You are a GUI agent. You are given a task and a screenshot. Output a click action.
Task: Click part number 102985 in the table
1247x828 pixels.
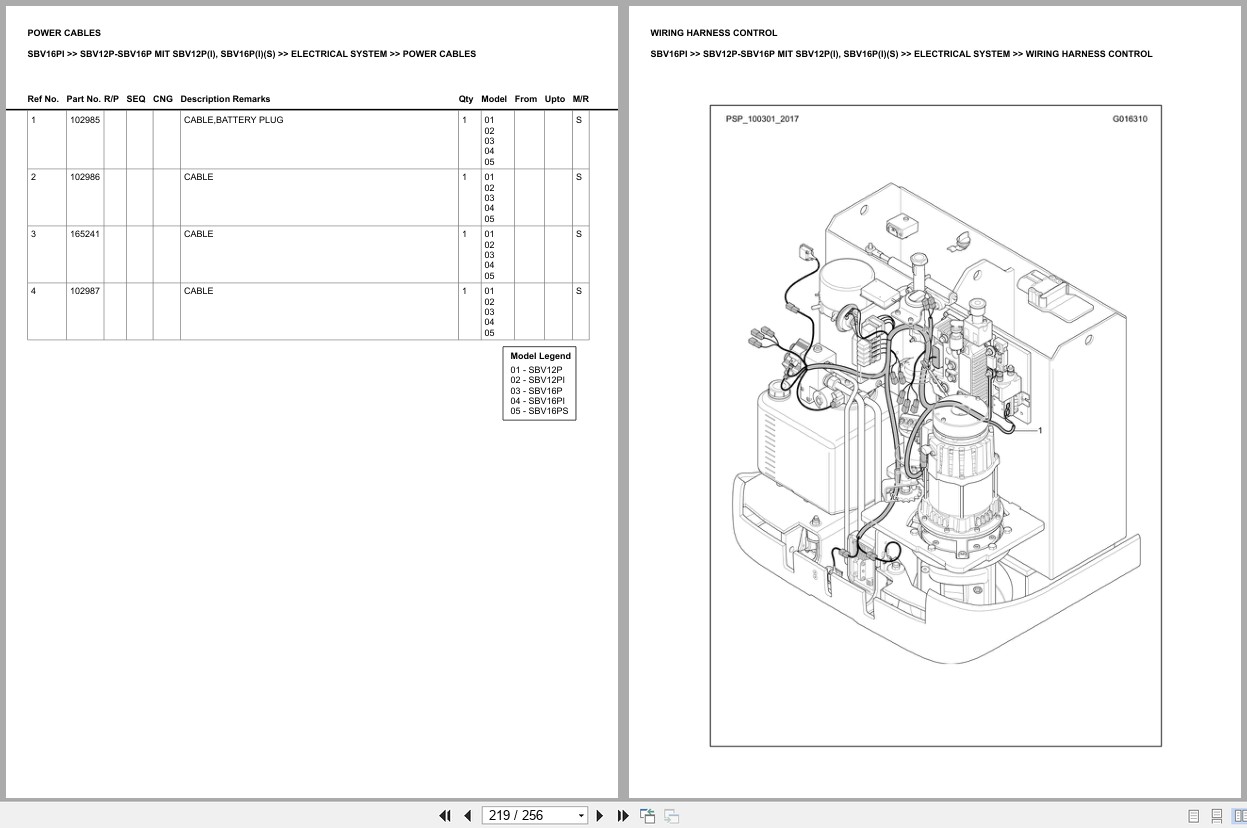pos(85,120)
